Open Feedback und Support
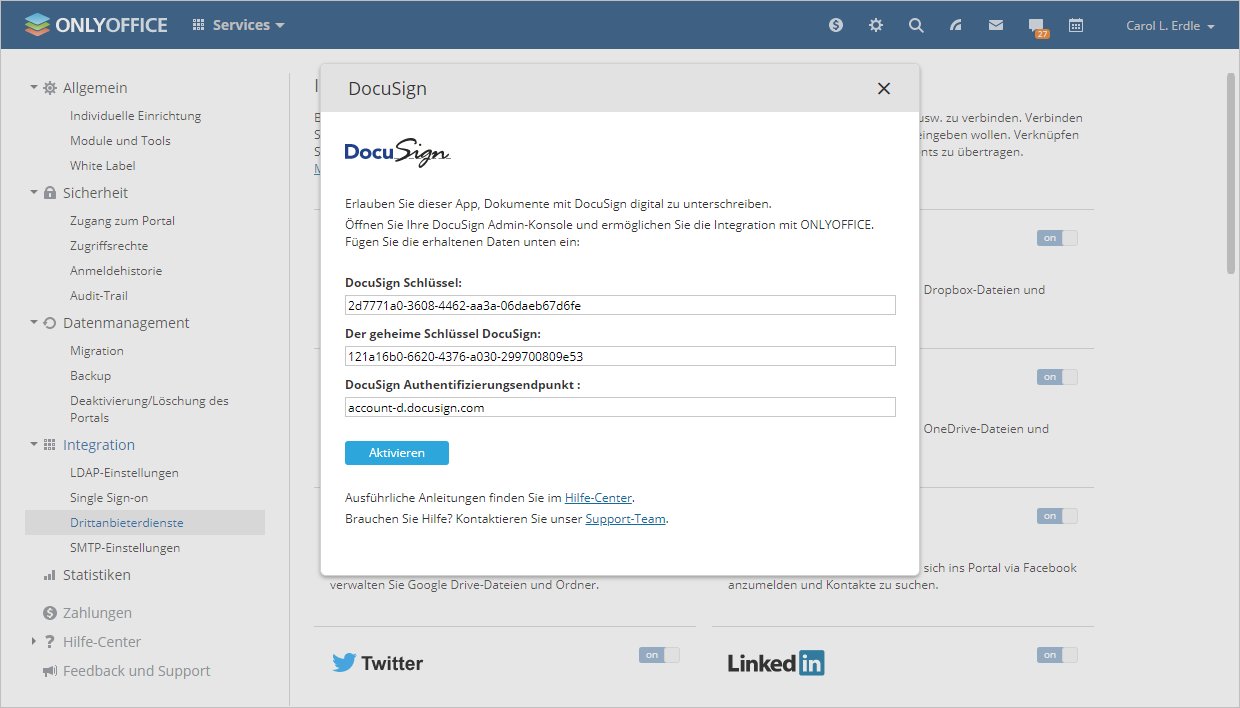Viewport: 1240px width, 708px height. pos(137,671)
